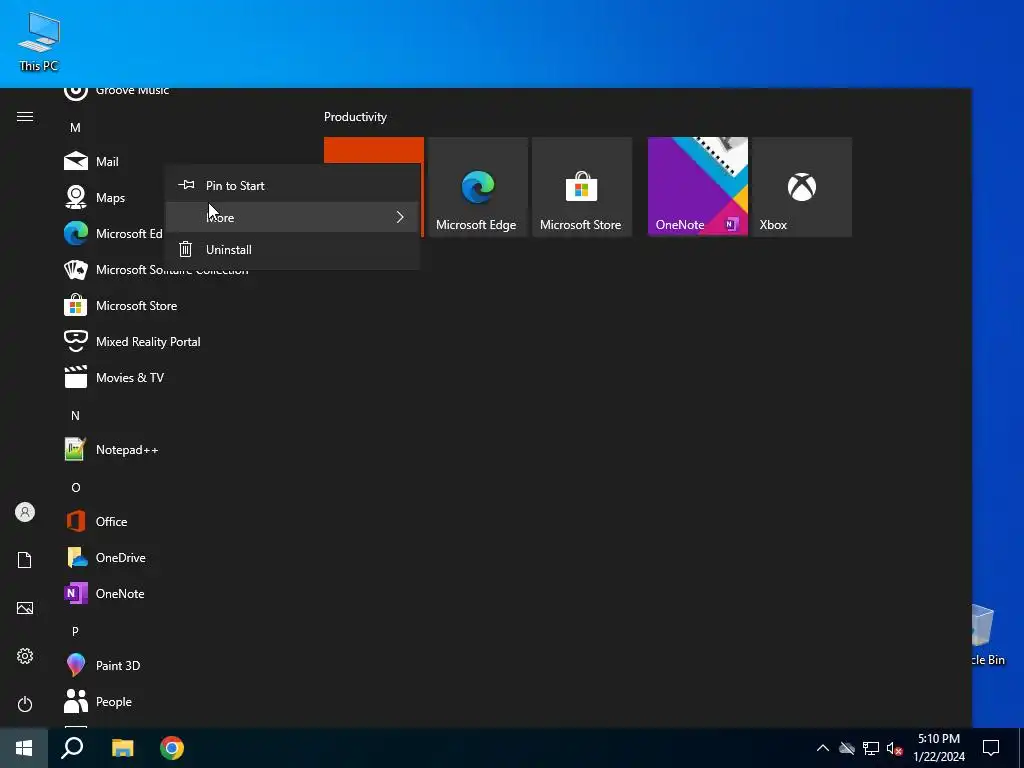The image size is (1024, 768).
Task: Launch OneNote from the app list
Action: click(x=104, y=593)
